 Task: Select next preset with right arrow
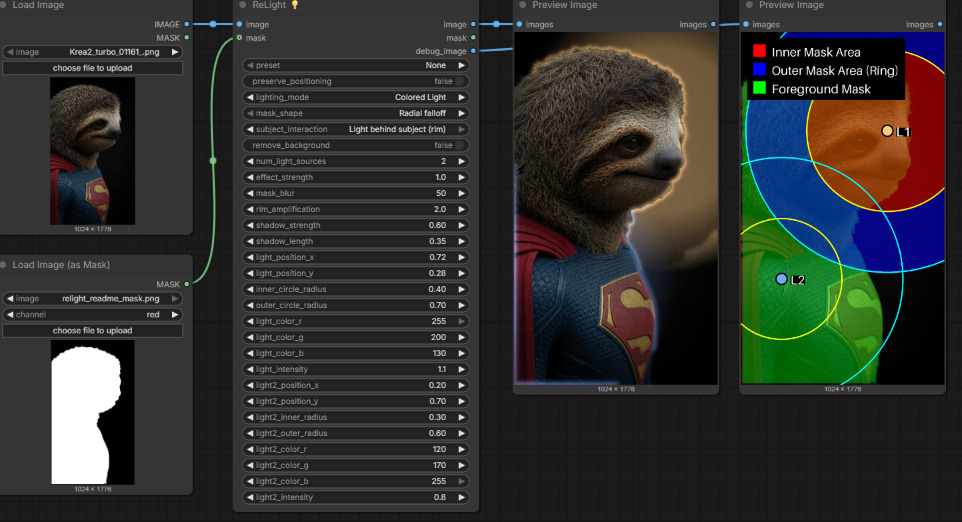(461, 65)
